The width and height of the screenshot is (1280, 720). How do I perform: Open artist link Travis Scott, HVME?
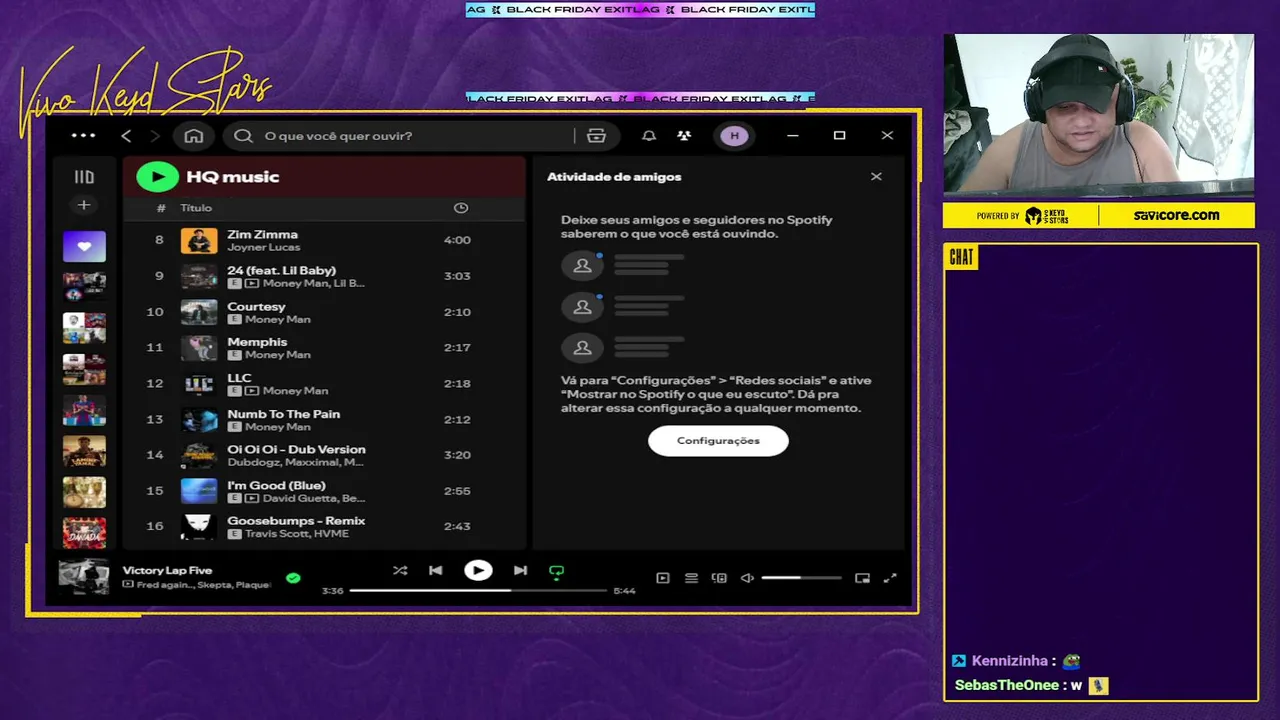[x=297, y=534]
